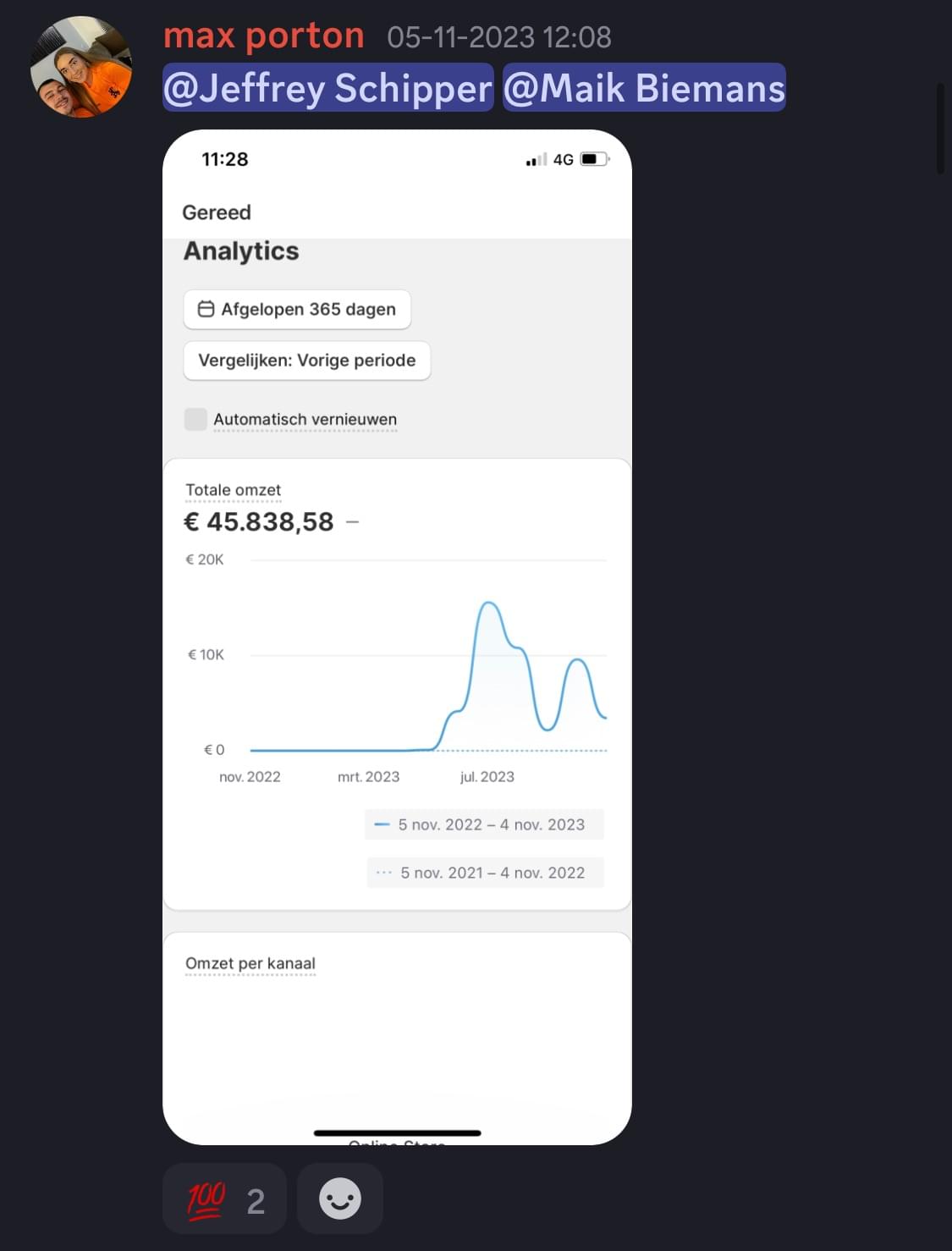Tap the phone battery status icon
952x1251 pixels.
pyautogui.click(x=593, y=159)
